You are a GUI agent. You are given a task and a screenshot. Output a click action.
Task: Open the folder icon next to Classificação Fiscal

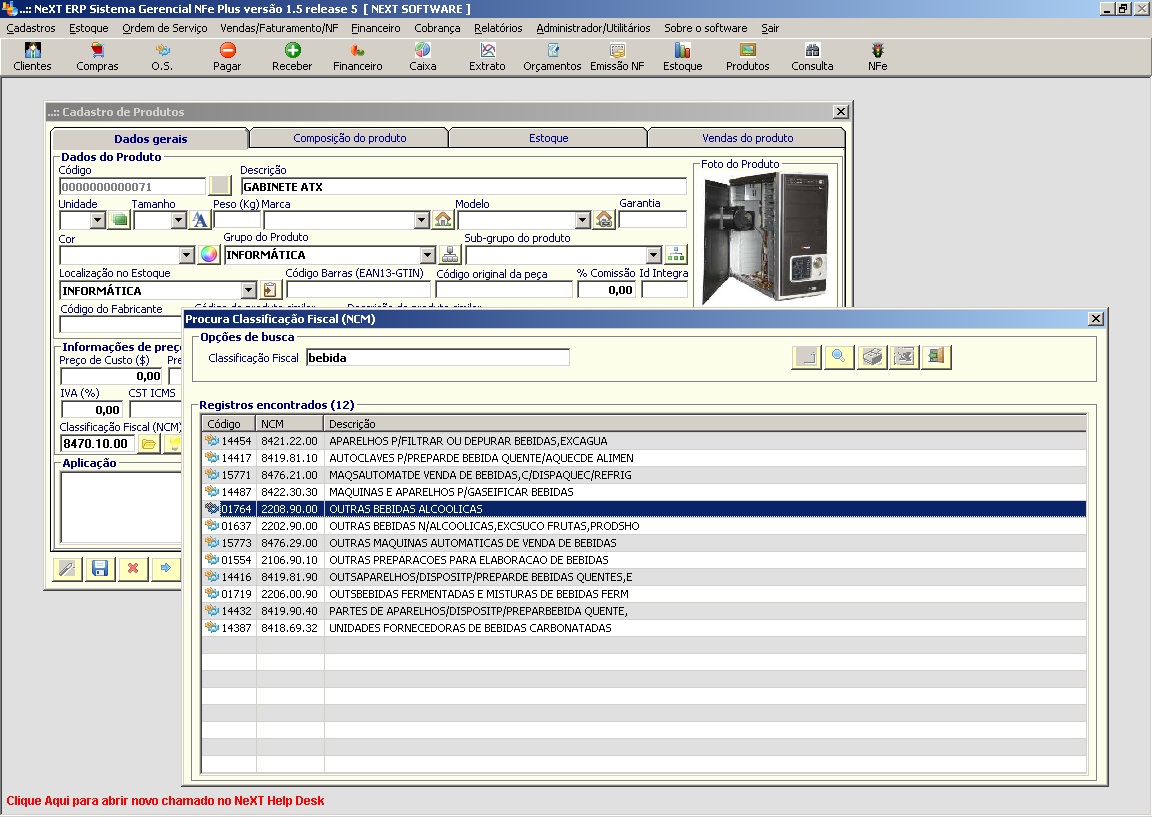pyautogui.click(x=146, y=442)
